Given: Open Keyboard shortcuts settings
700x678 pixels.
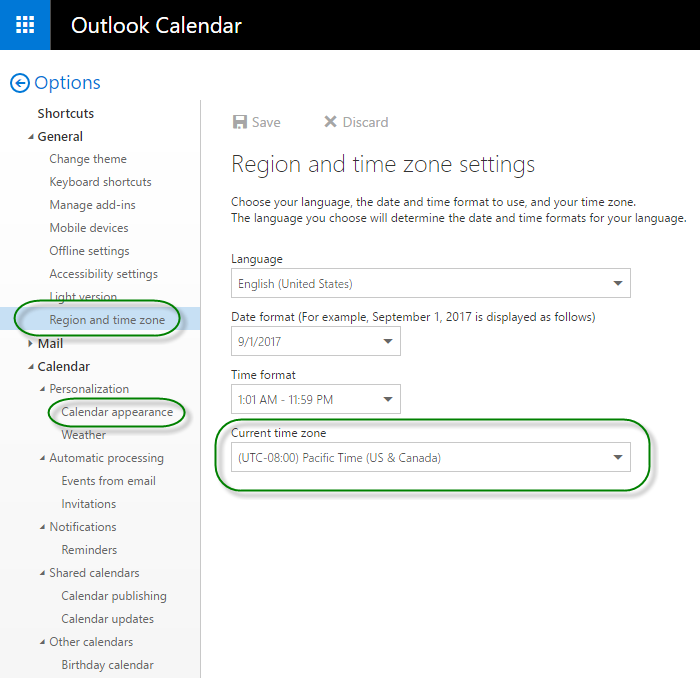Looking at the screenshot, I should (x=100, y=182).
